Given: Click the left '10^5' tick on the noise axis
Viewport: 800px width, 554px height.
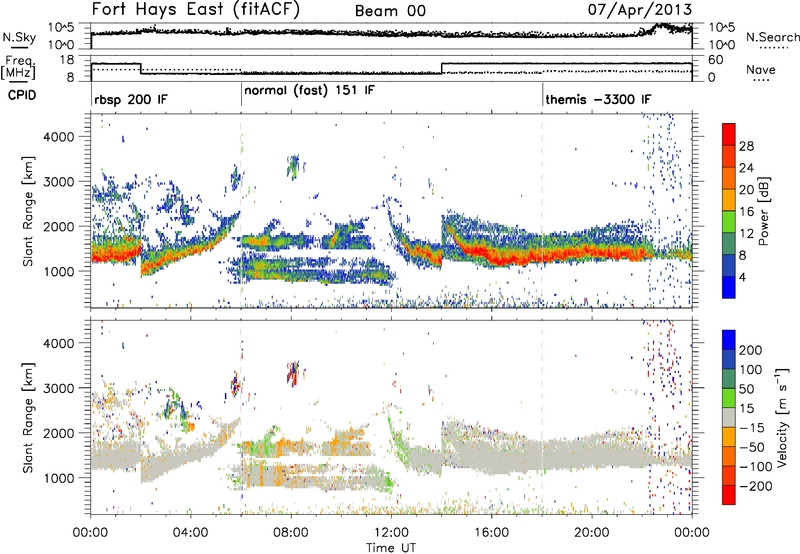Looking at the screenshot, I should [x=61, y=28].
